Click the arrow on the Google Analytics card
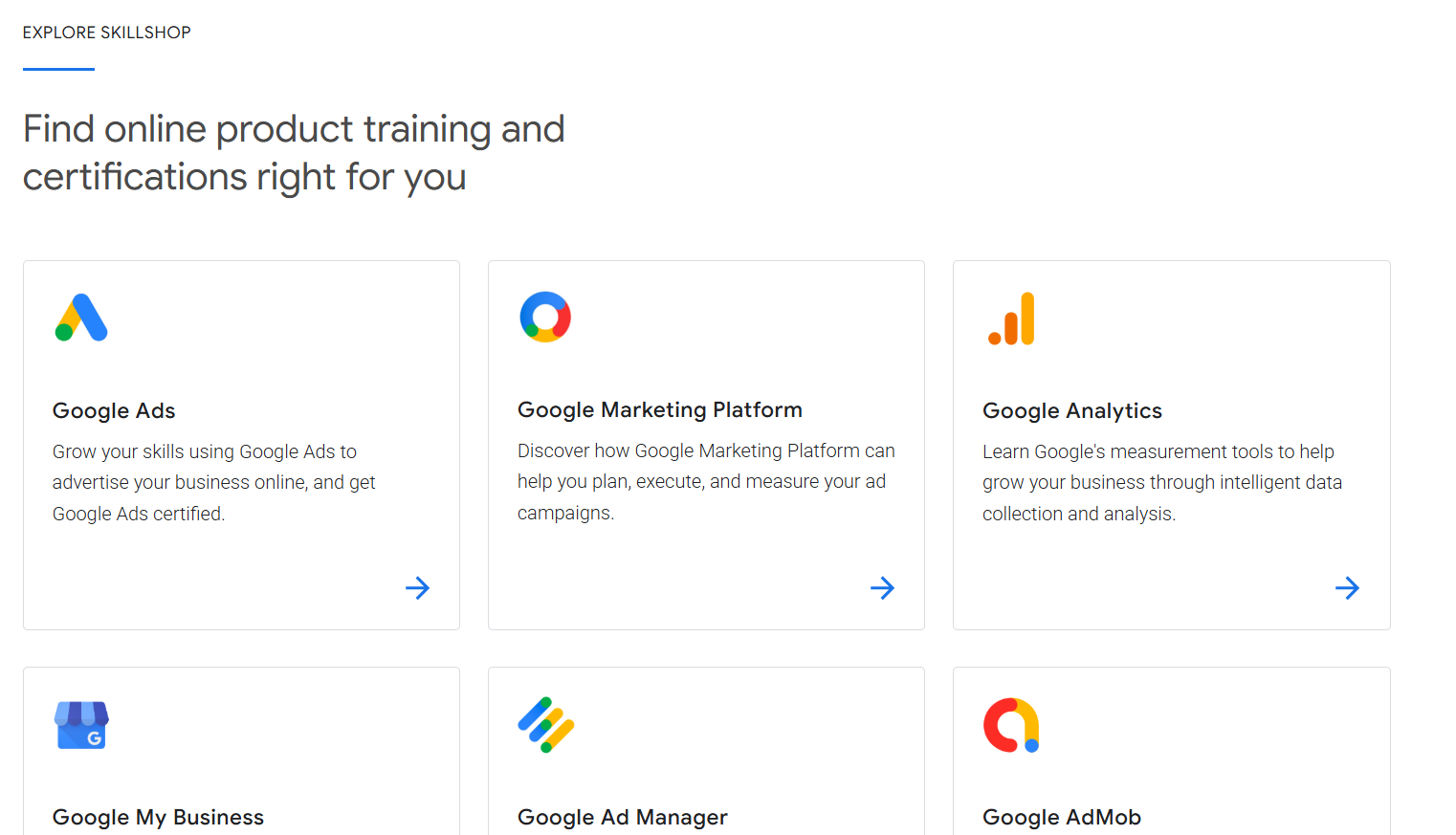 pyautogui.click(x=1347, y=587)
